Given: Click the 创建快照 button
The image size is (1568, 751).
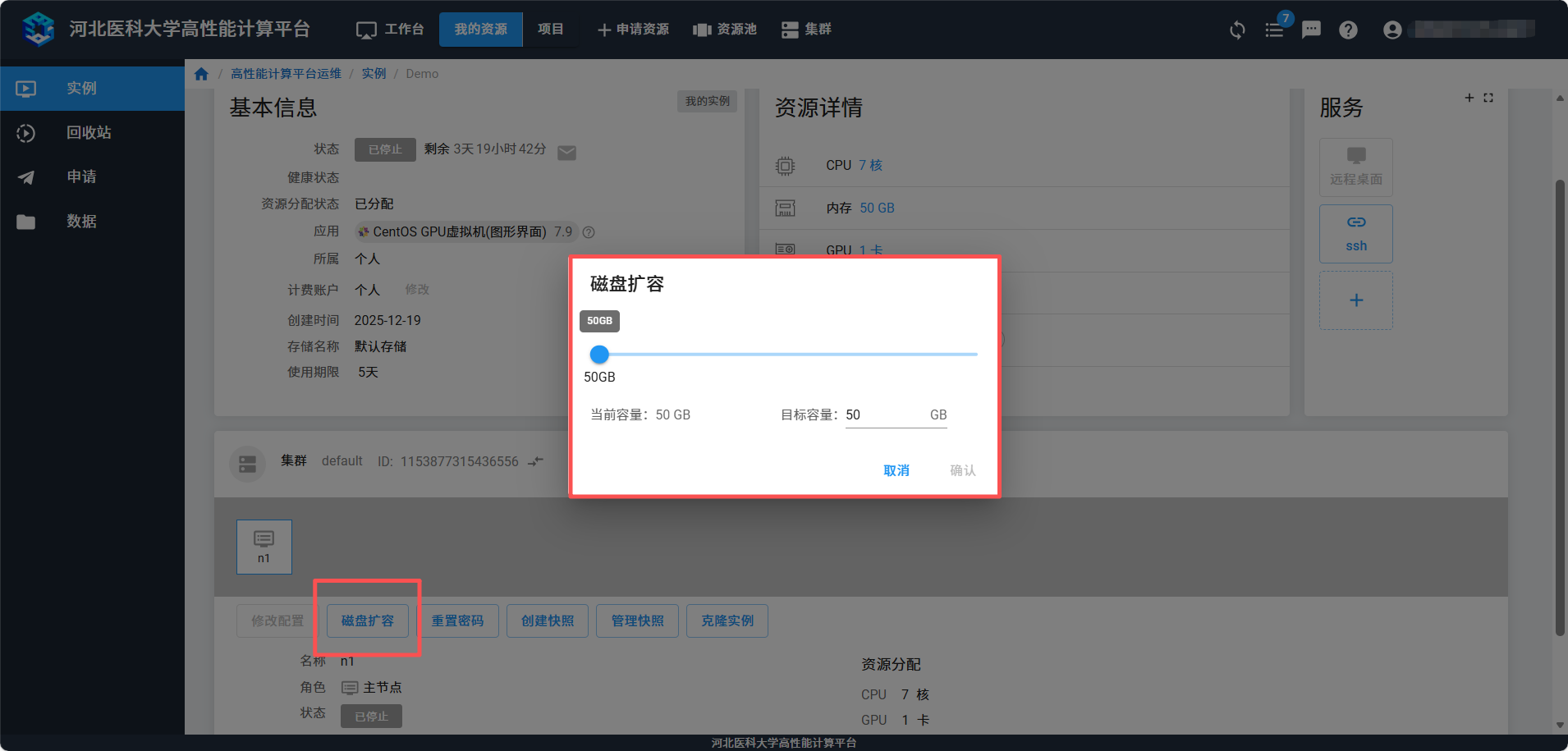Looking at the screenshot, I should point(548,620).
